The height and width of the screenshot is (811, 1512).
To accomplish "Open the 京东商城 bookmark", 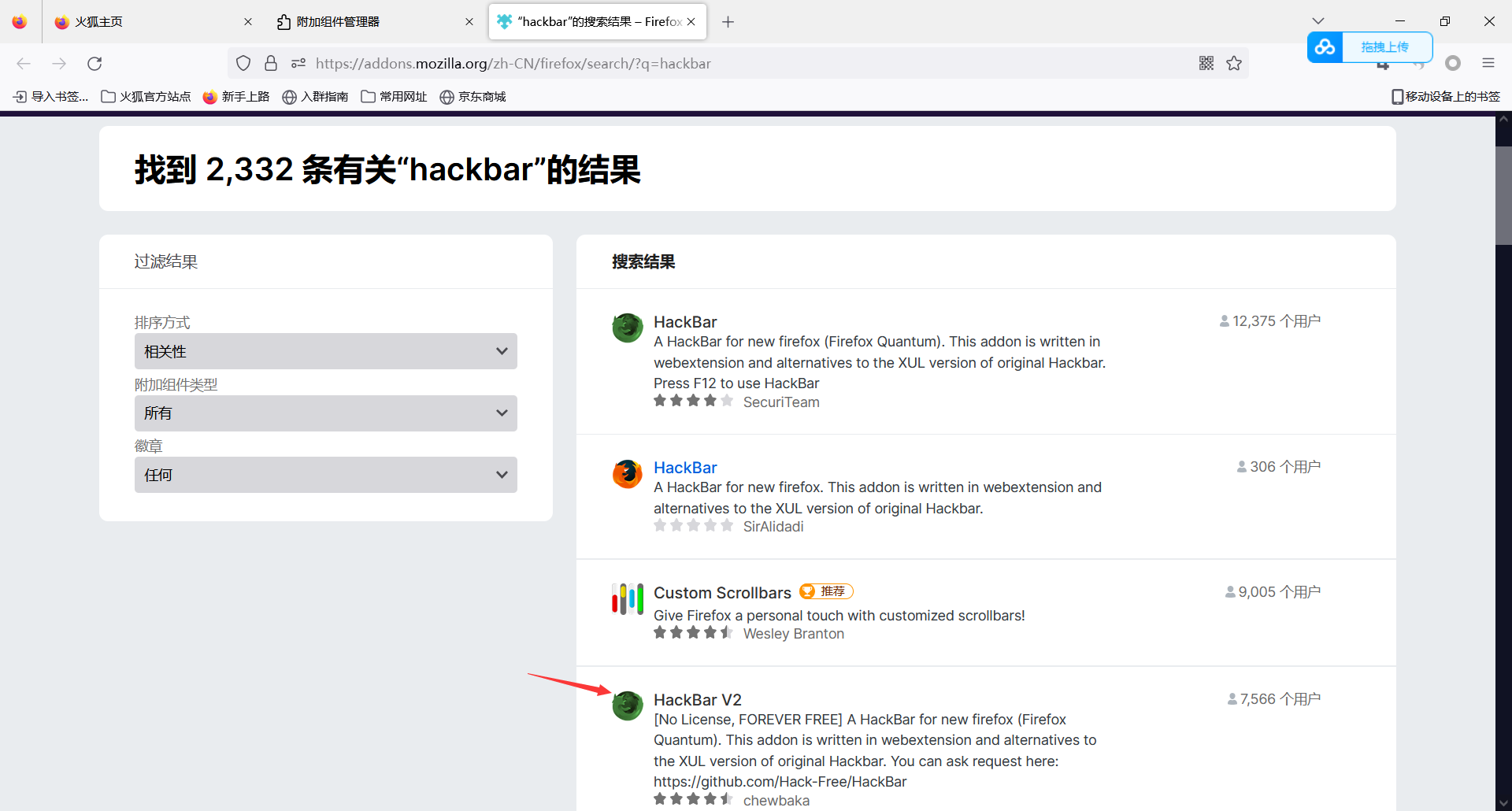I will [472, 97].
